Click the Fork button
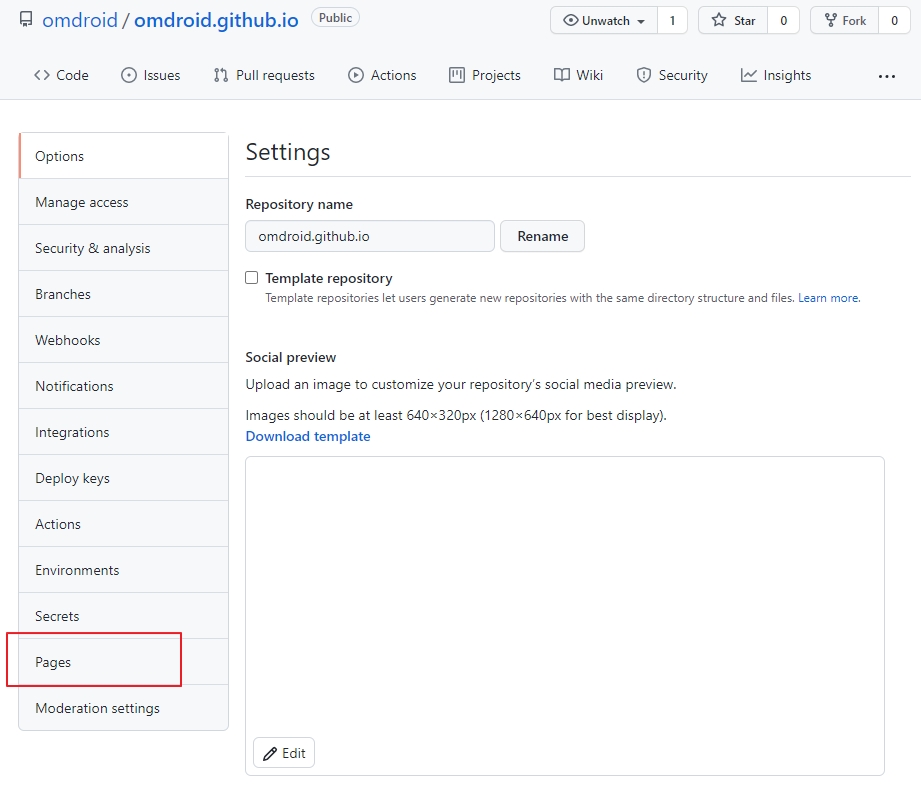This screenshot has height=788, width=921. [845, 21]
